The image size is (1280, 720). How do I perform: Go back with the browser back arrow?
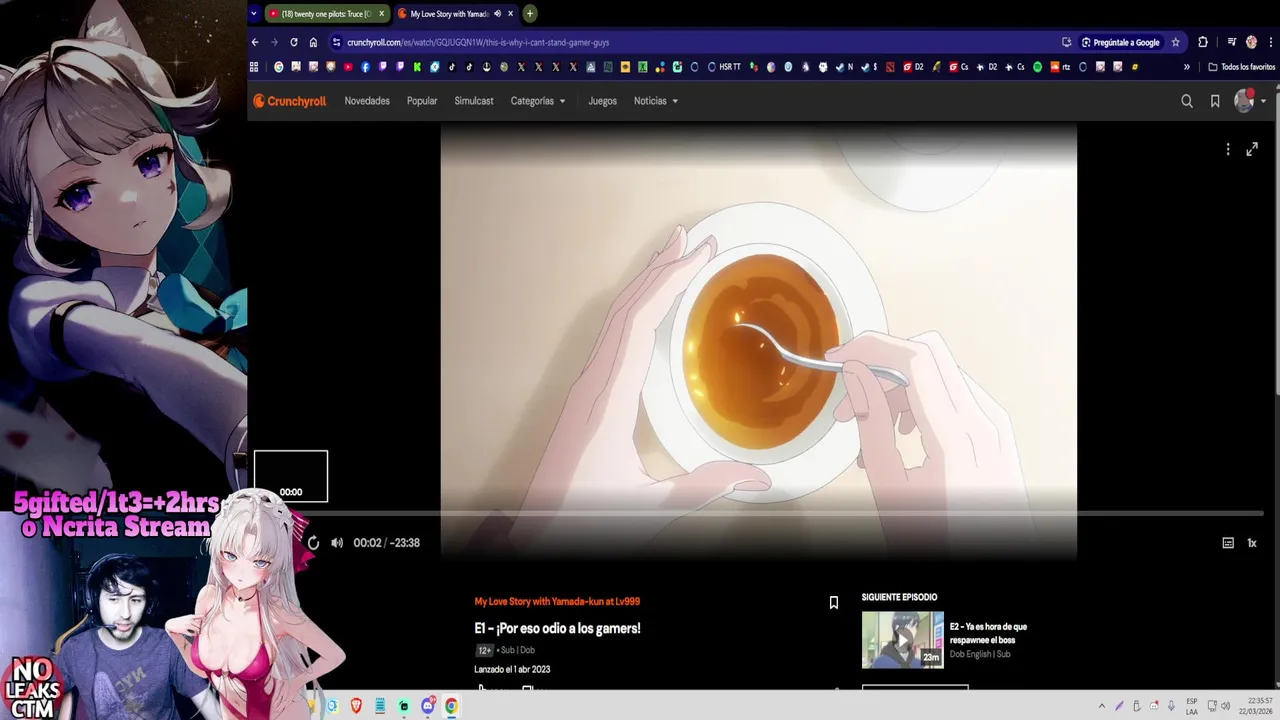click(255, 42)
